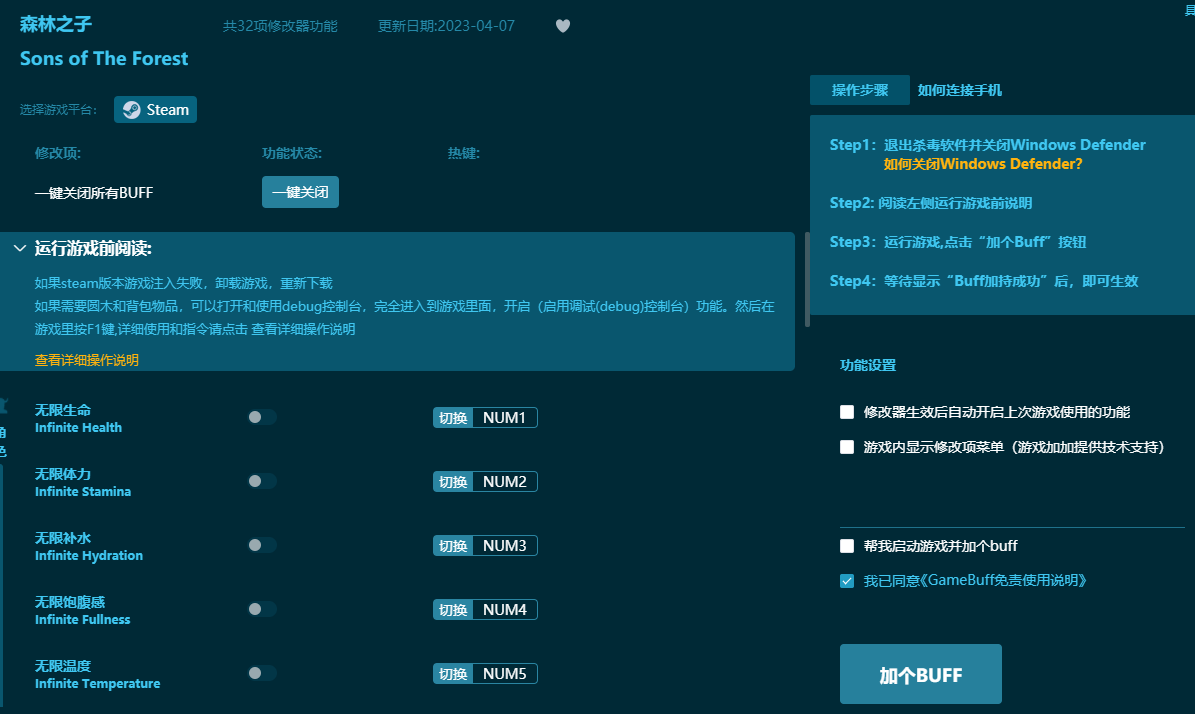Toggle Infinite Fullness switch
The width and height of the screenshot is (1195, 714).
[x=262, y=609]
